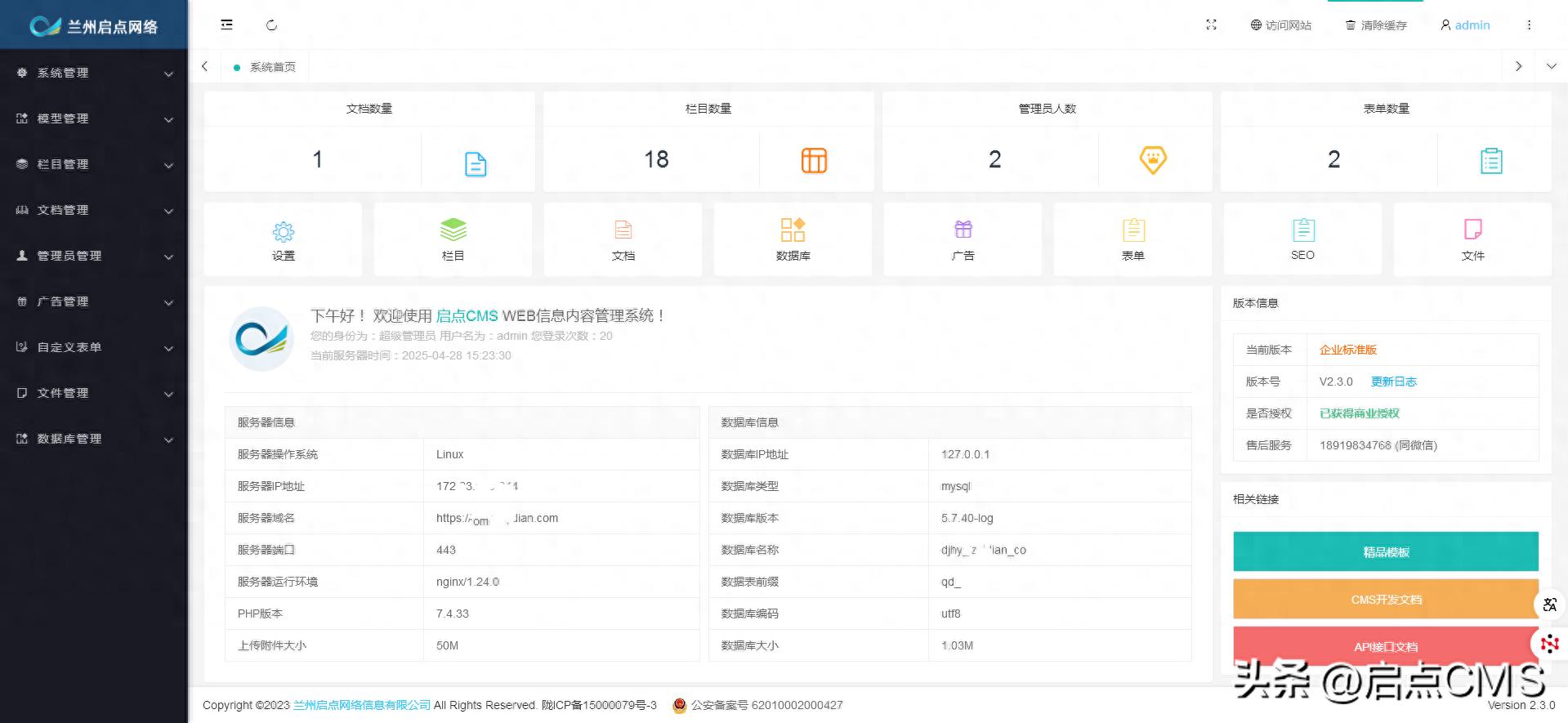Expand the 文档管理 sidebar menu
Viewport: 1568px width, 723px height.
pyautogui.click(x=94, y=210)
